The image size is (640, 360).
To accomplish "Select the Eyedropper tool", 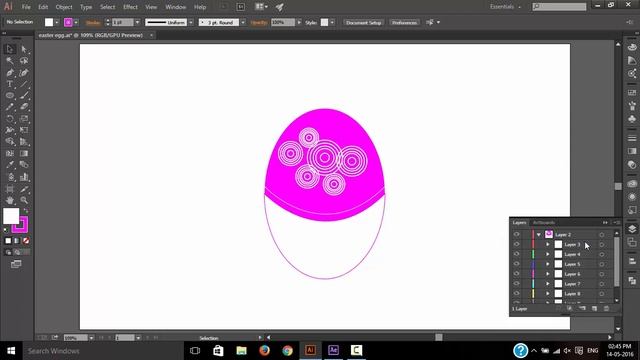I will [10, 165].
